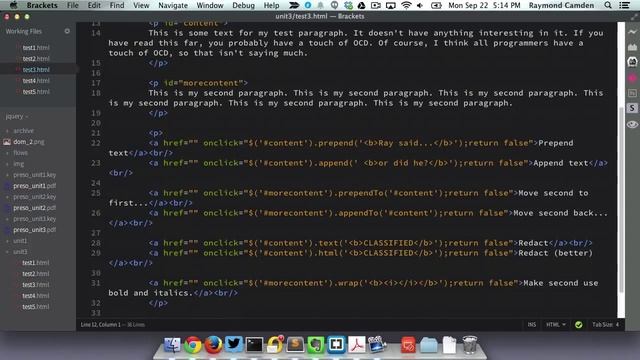640x360 pixels.
Task: Open test5.html under the unit3 folder
Action: pyautogui.click(x=36, y=307)
